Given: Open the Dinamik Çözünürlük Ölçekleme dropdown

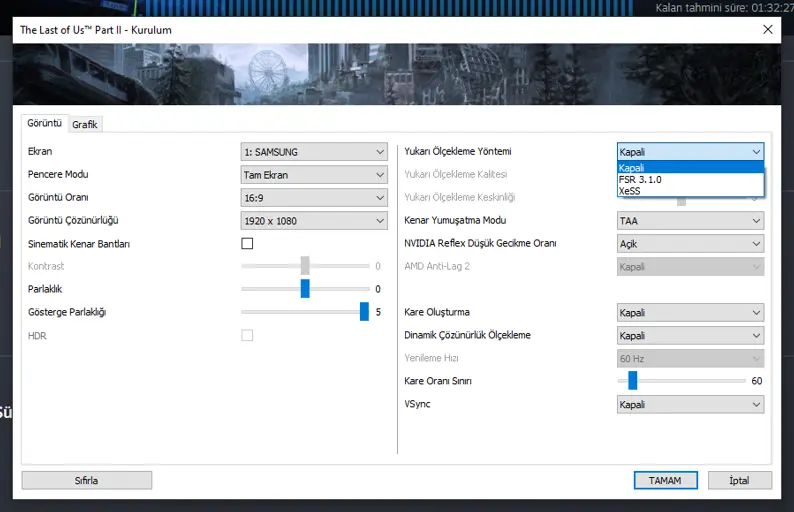Looking at the screenshot, I should (x=690, y=335).
